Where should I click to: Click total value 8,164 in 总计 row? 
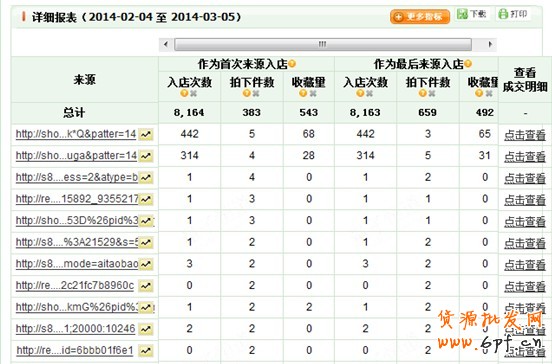coord(189,113)
